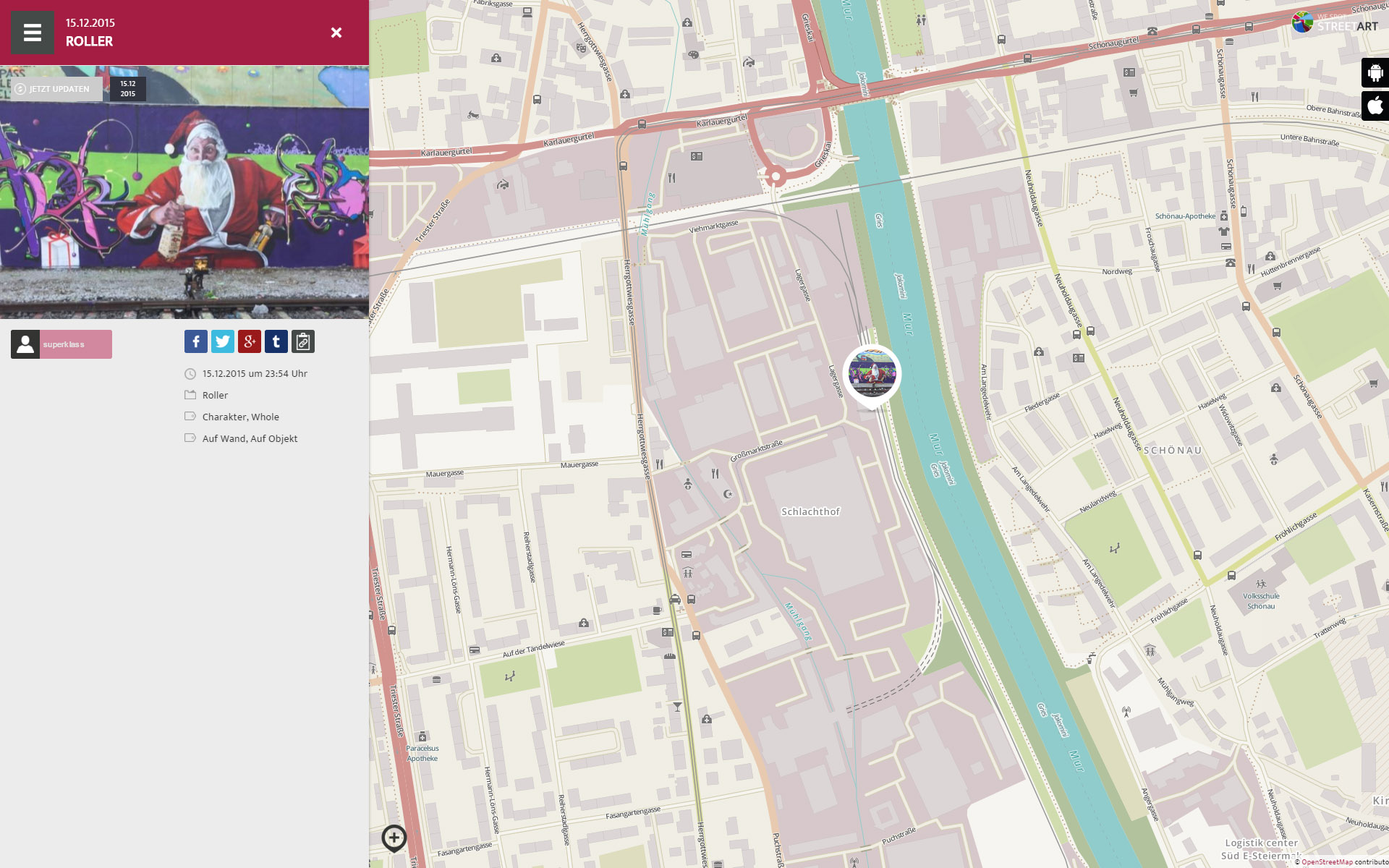Open the hamburger menu
Viewport: 1389px width, 868px height.
point(33,33)
